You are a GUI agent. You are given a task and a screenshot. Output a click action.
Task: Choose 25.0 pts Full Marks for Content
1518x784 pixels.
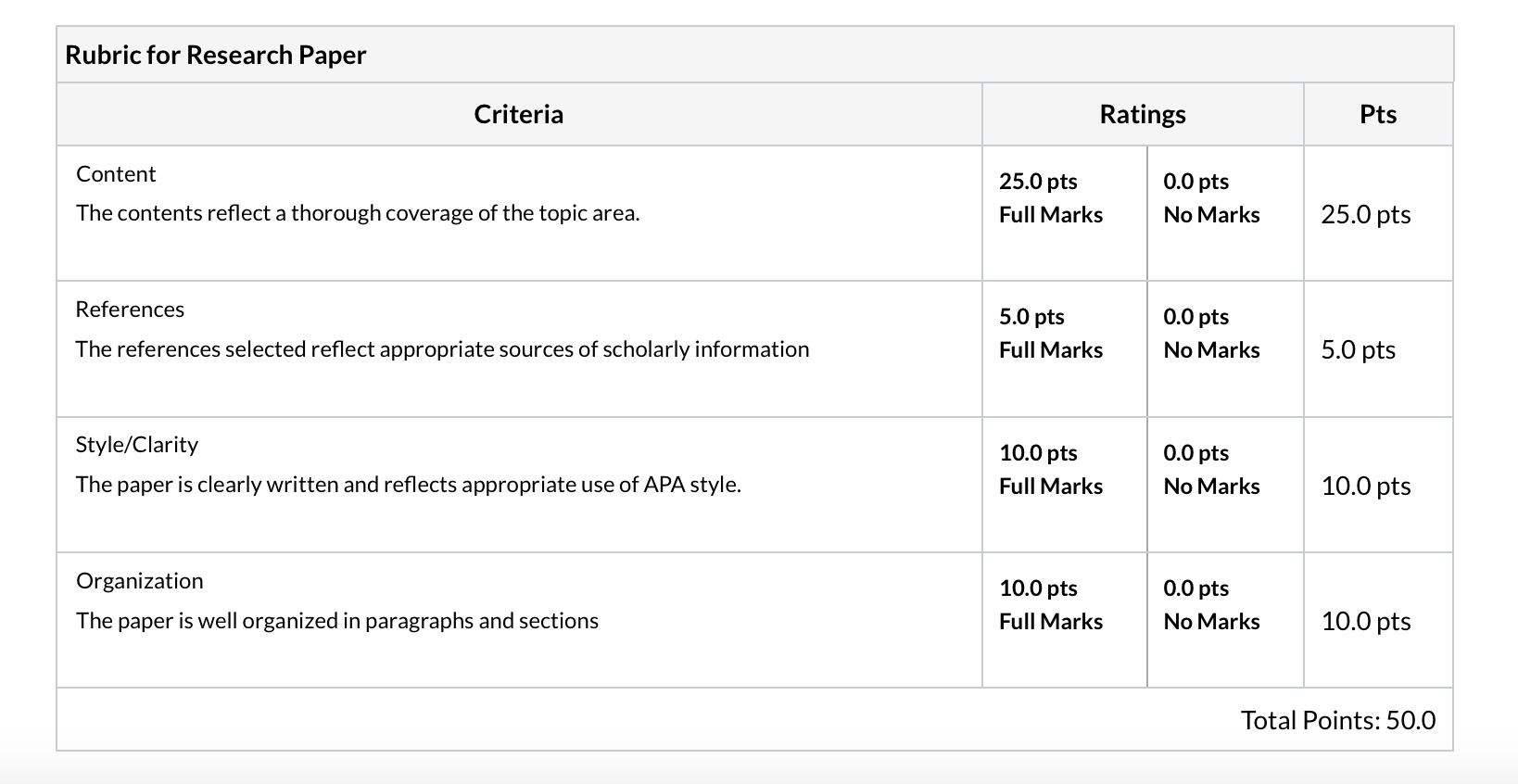[1064, 213]
